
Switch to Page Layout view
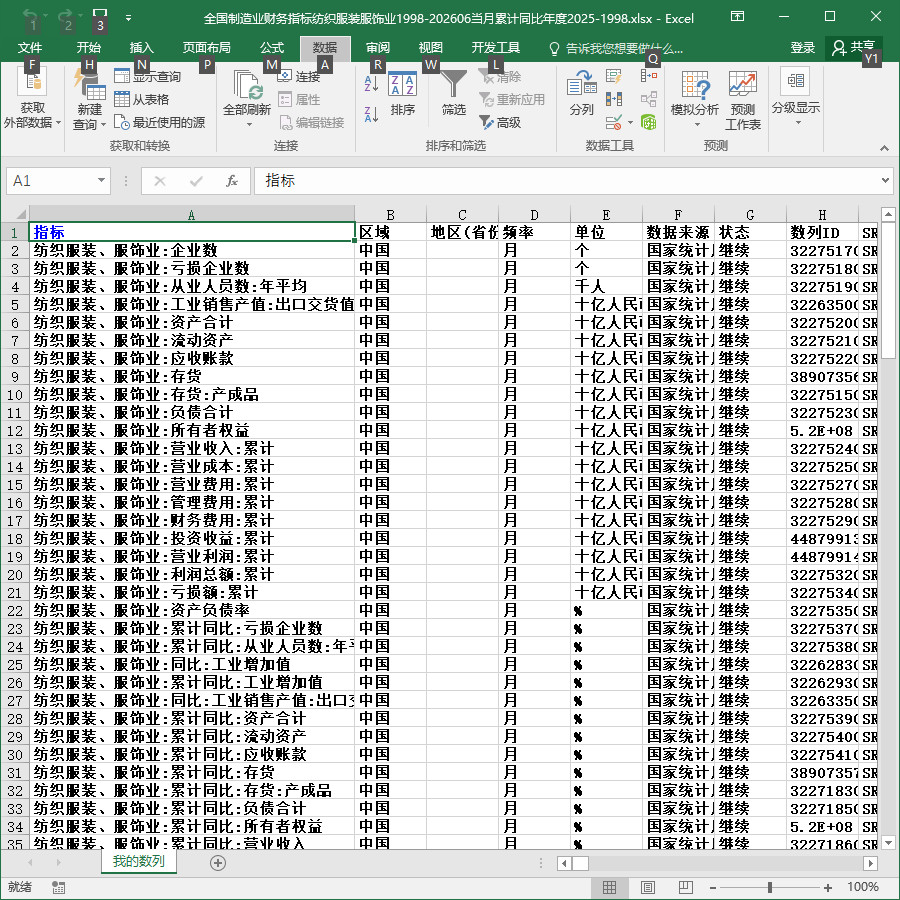click(x=647, y=887)
